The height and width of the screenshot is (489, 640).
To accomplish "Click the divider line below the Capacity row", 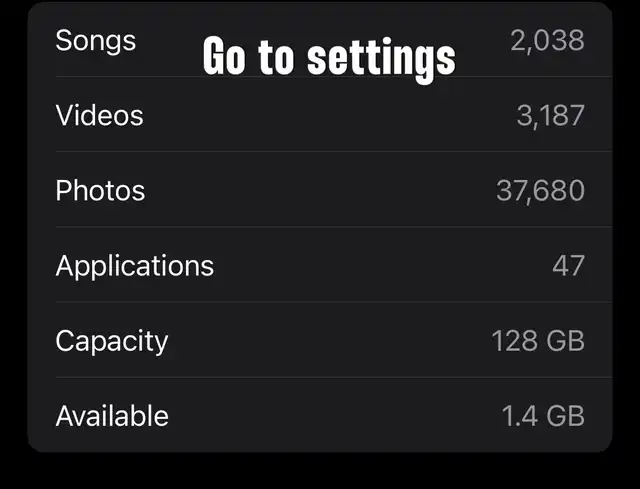I will click(333, 377).
